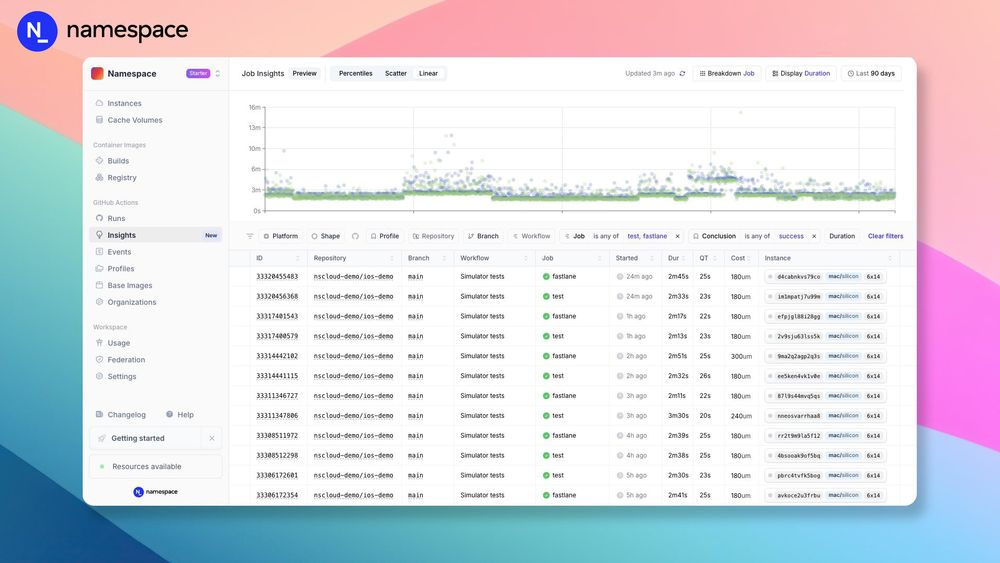Click the 3m30s duration cell
Screen dimensions: 1000x563
point(678,416)
